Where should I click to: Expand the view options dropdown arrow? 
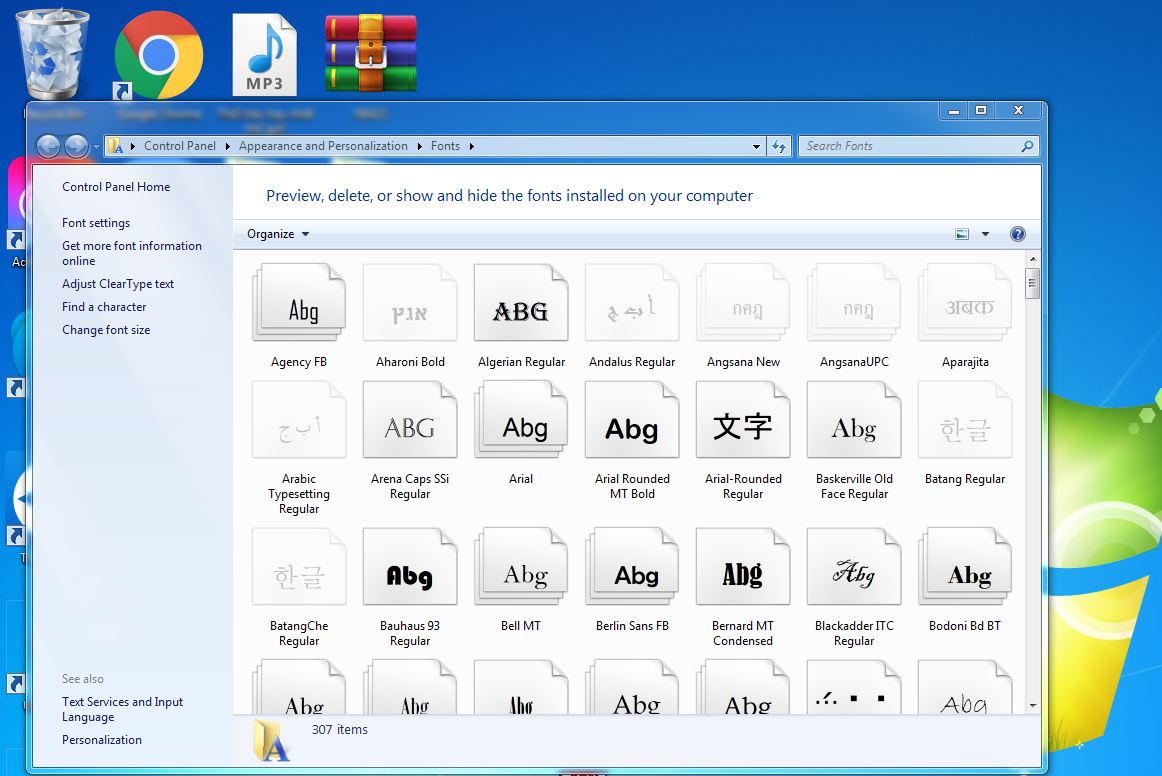(985, 234)
